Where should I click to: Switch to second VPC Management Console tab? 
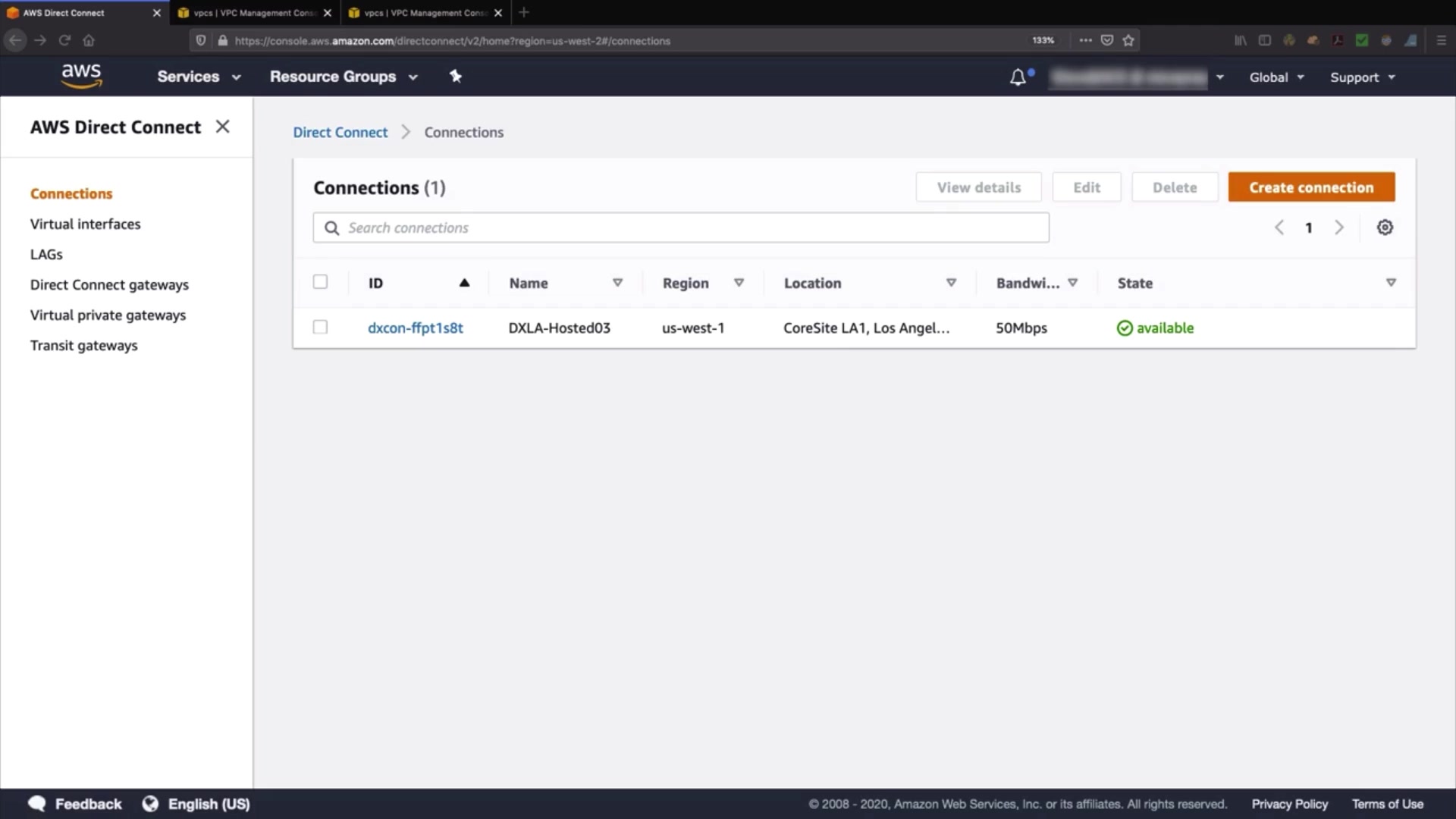425,13
